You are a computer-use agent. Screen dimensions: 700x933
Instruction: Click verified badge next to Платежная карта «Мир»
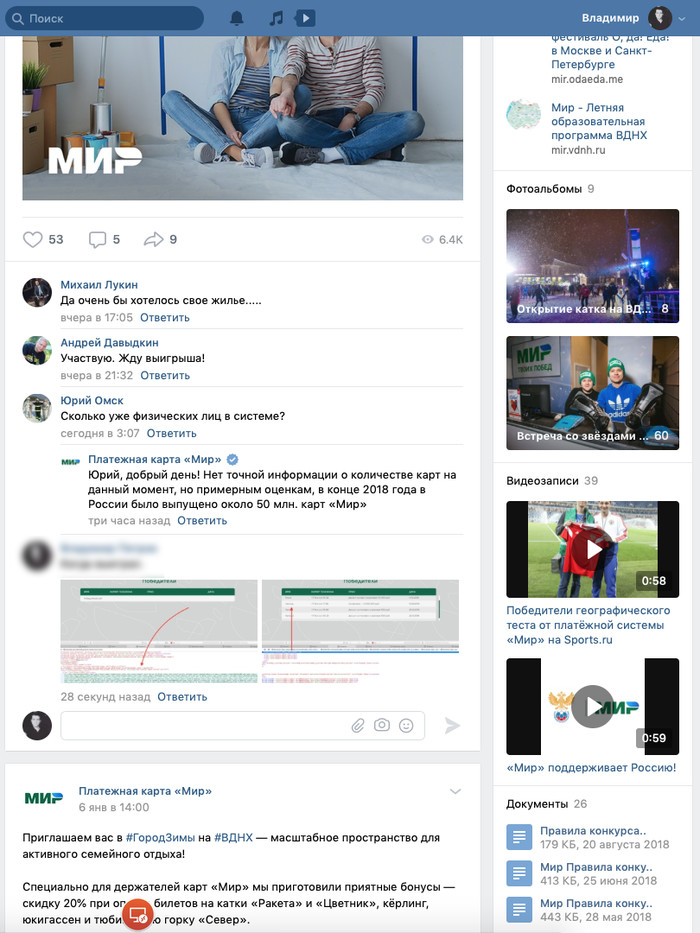pyautogui.click(x=233, y=459)
